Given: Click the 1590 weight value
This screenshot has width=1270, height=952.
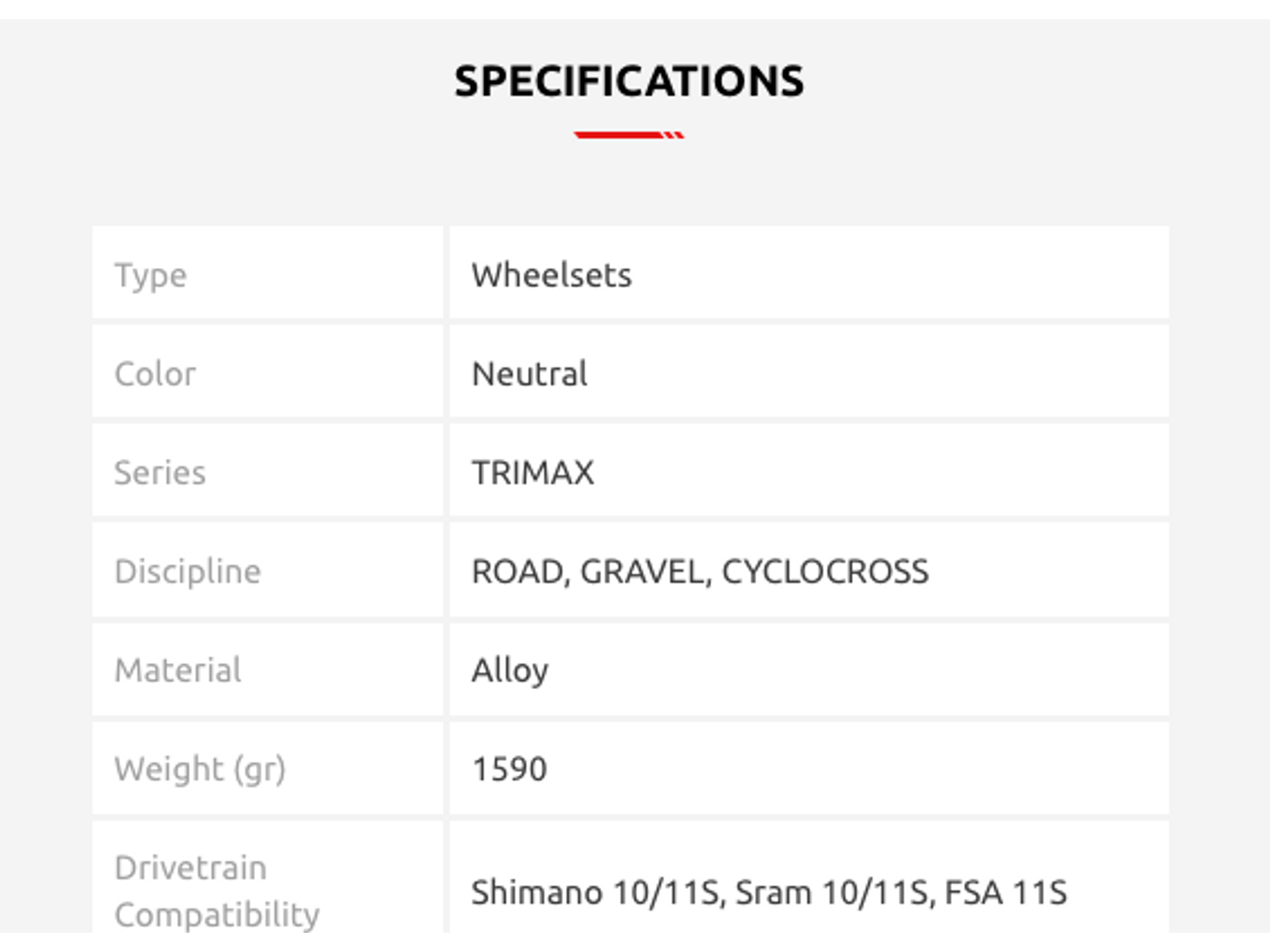Looking at the screenshot, I should click(x=509, y=769).
